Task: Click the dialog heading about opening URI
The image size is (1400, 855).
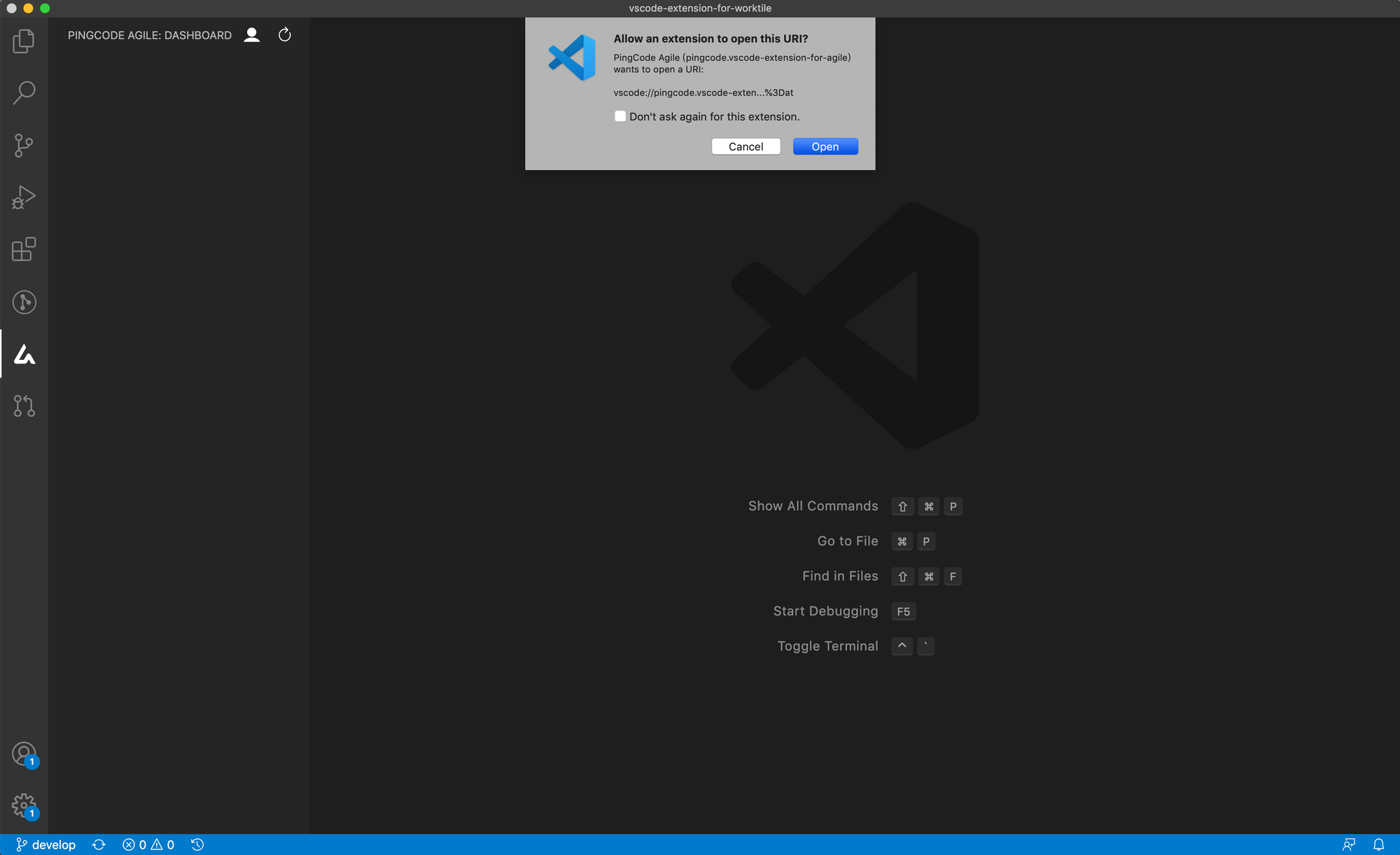Action: (x=711, y=39)
